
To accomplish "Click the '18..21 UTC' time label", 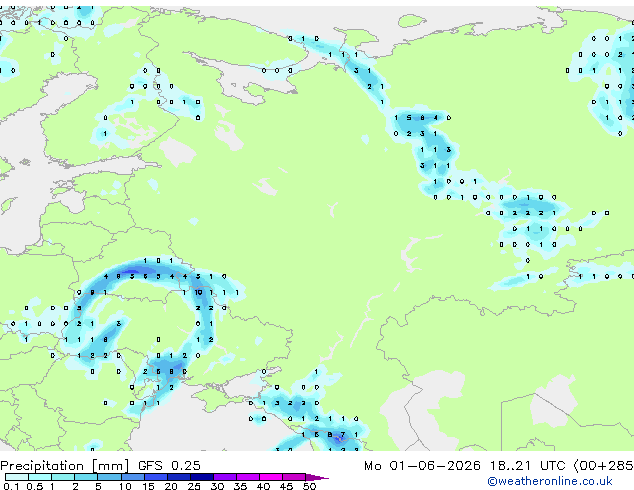I will (x=527, y=466).
